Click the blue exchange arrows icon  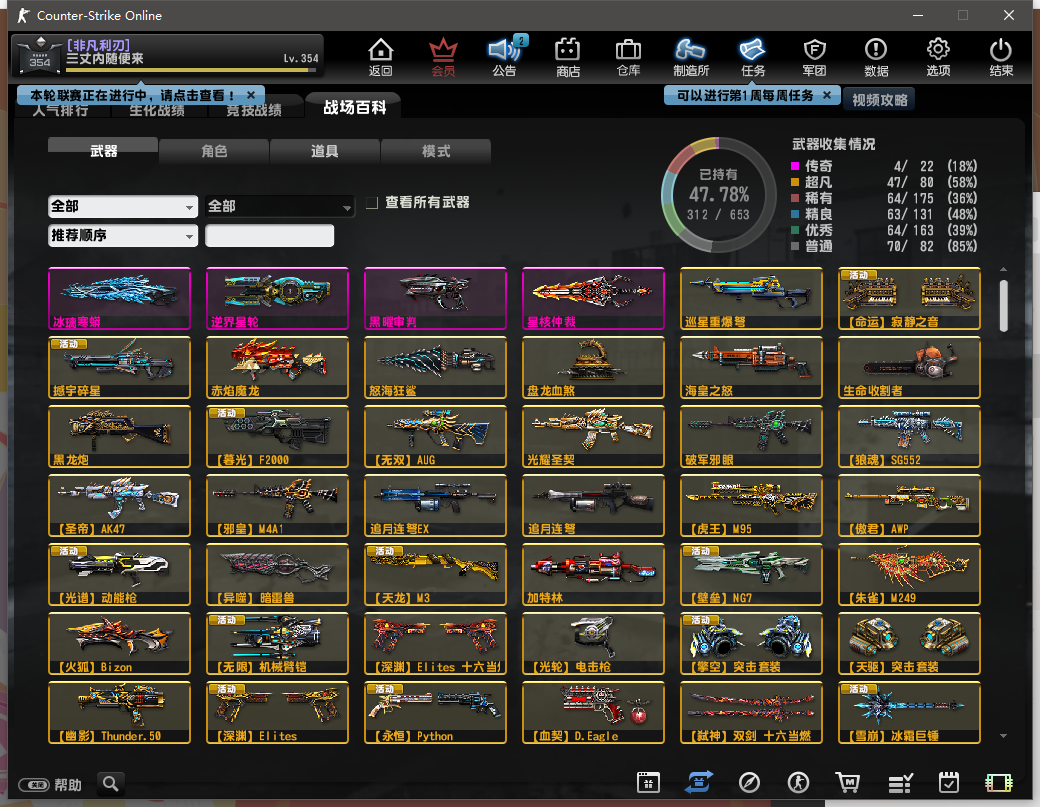coord(699,782)
